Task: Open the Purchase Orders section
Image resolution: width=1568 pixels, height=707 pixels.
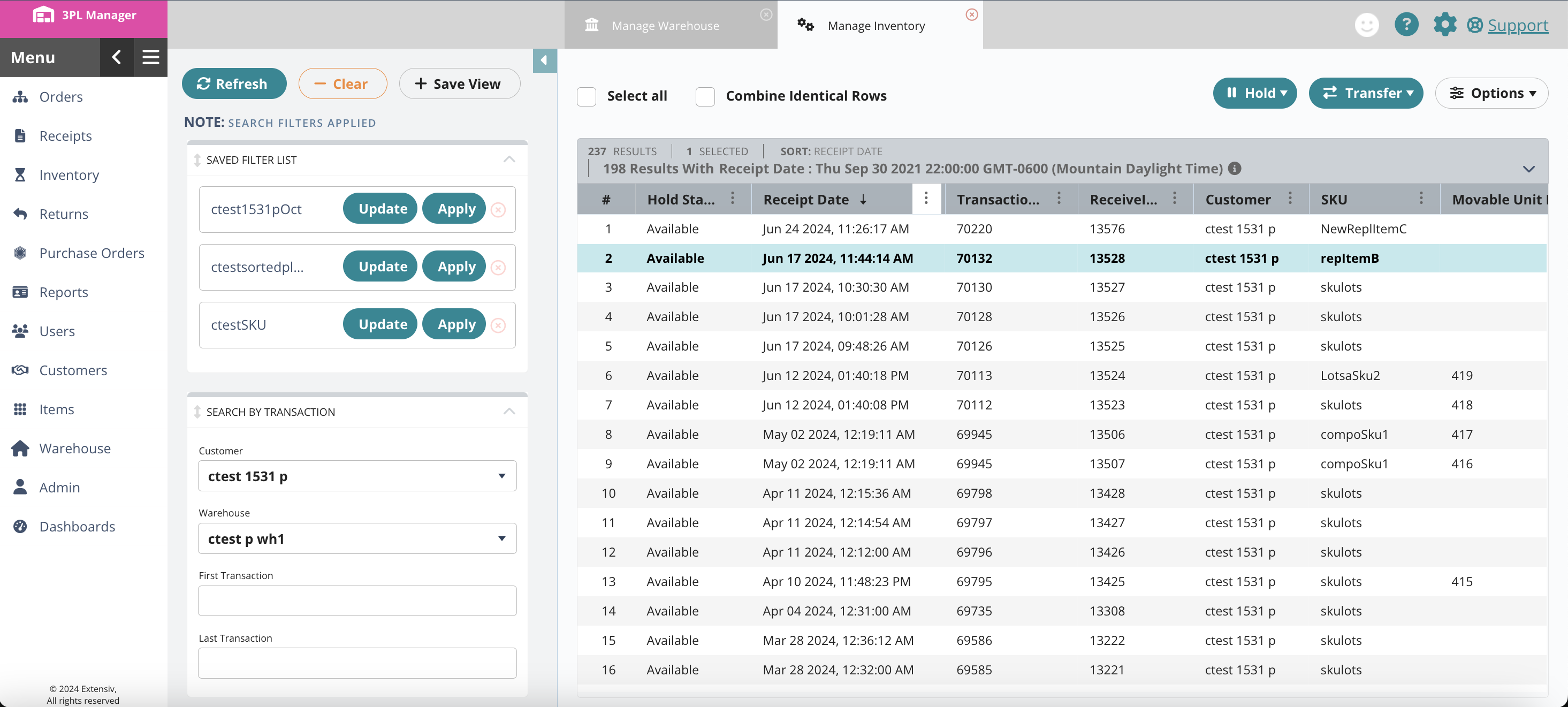Action: tap(92, 253)
